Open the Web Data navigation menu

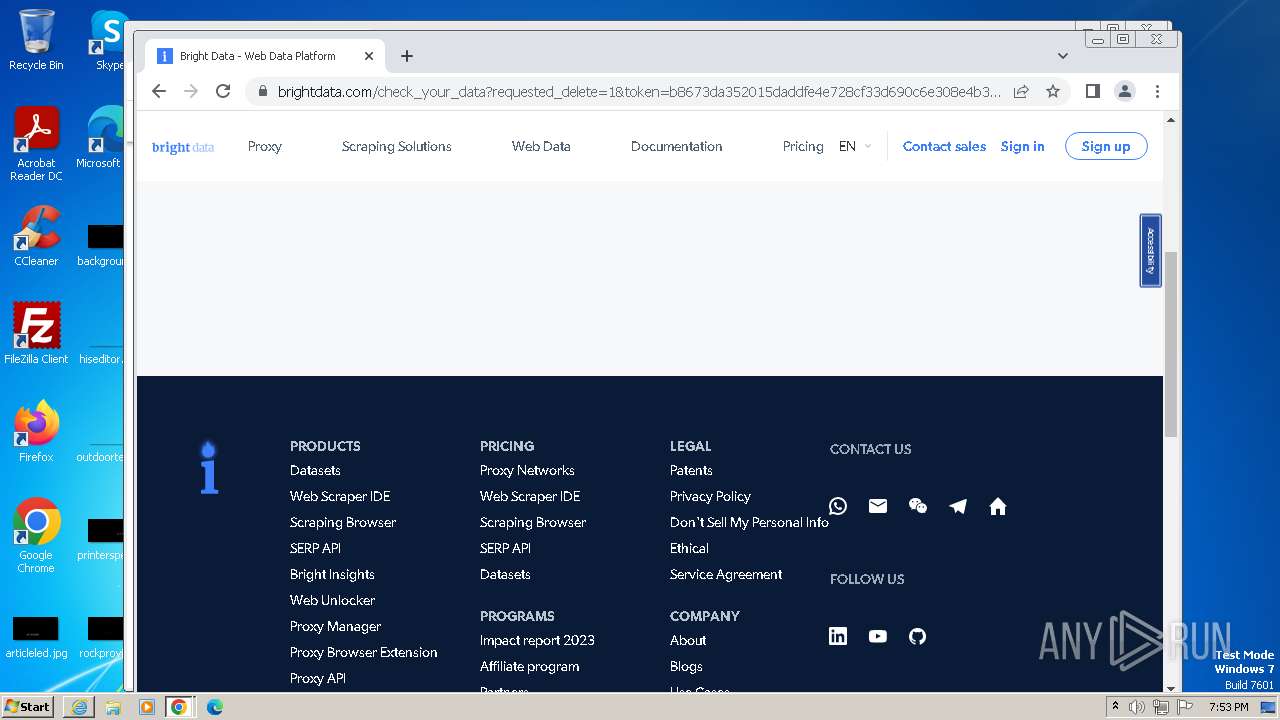(x=541, y=147)
